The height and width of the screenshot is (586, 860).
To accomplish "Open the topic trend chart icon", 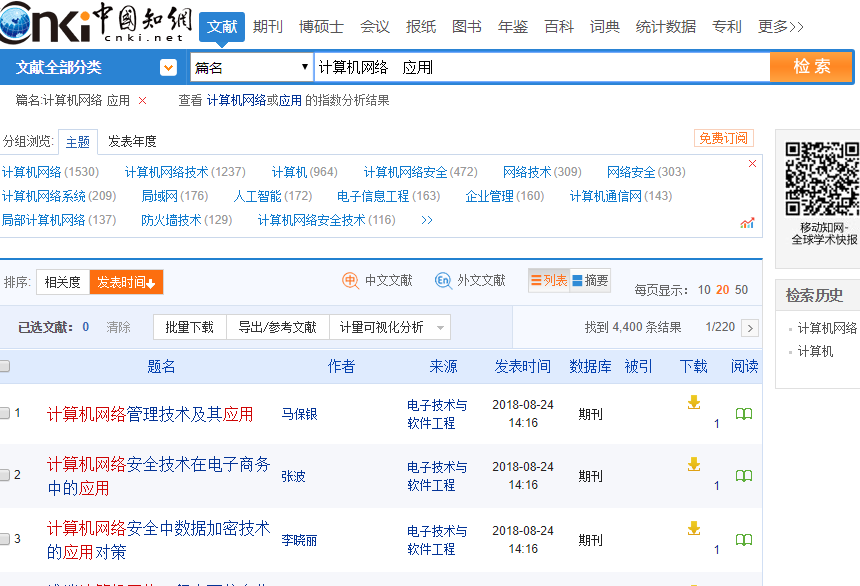I will click(x=747, y=223).
